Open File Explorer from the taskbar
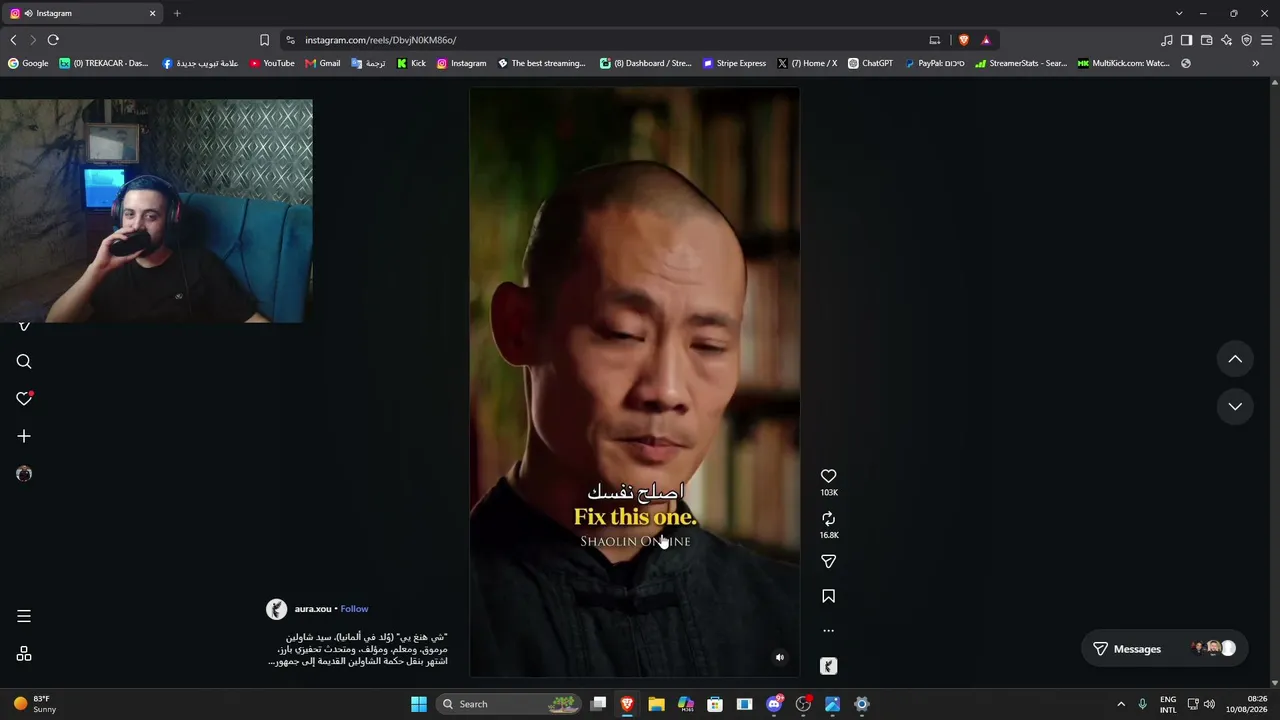 [x=656, y=704]
